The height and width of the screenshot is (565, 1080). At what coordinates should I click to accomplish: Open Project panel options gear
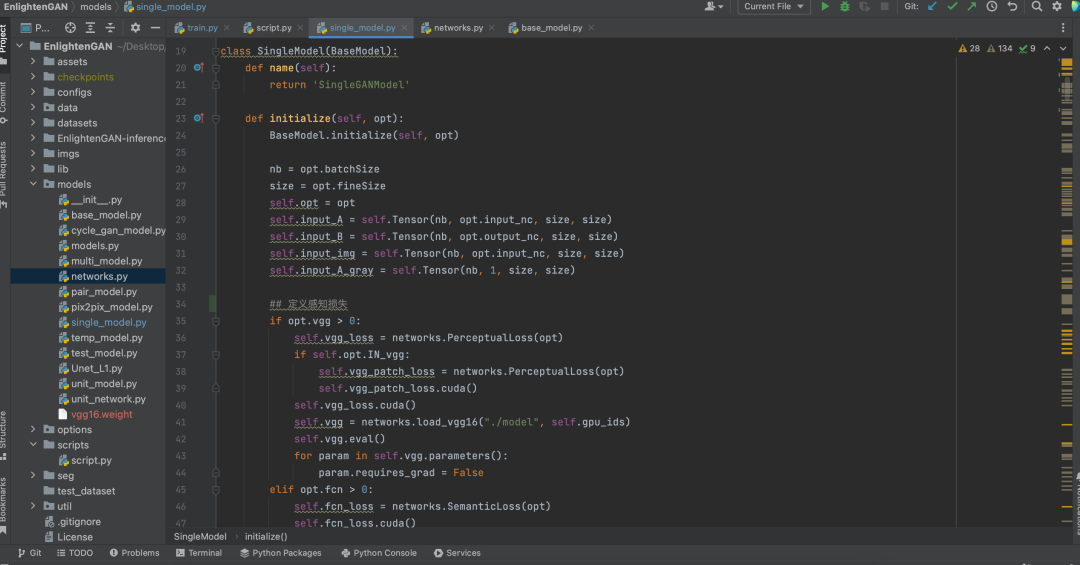pyautogui.click(x=135, y=28)
